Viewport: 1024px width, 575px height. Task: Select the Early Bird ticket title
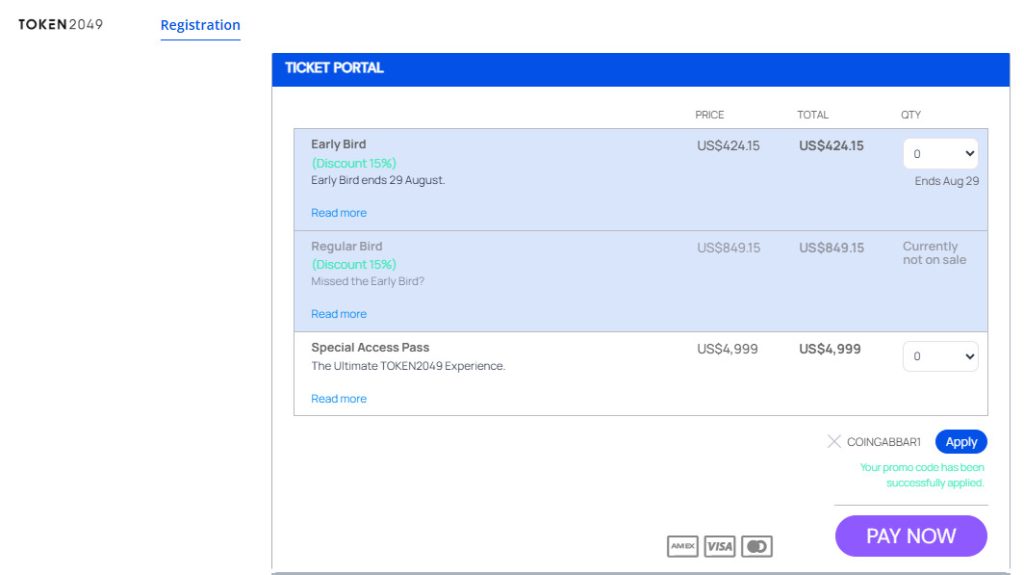(338, 144)
